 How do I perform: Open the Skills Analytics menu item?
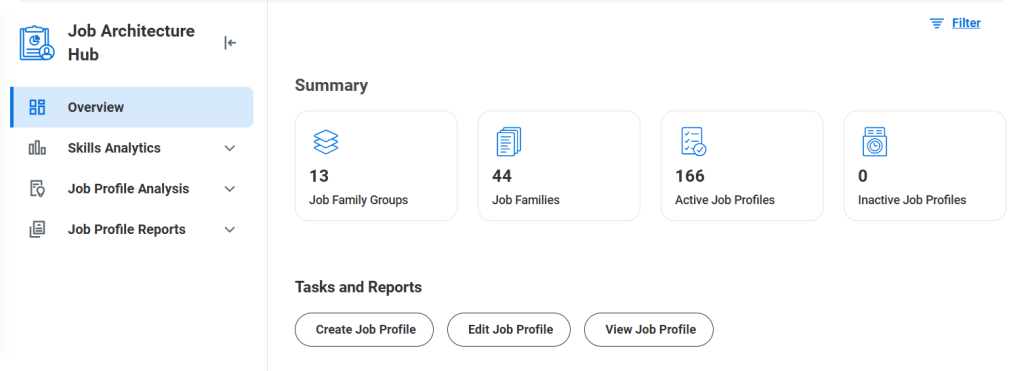point(132,148)
